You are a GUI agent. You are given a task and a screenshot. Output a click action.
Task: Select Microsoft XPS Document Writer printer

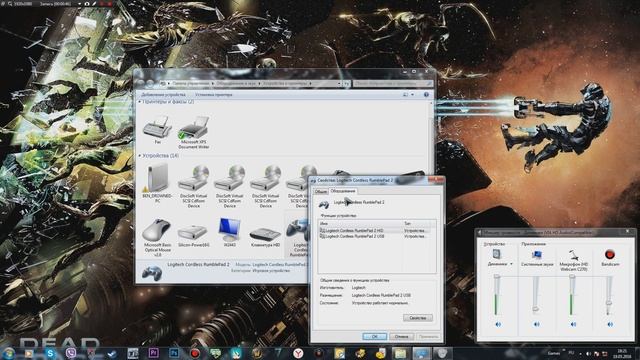coord(193,131)
